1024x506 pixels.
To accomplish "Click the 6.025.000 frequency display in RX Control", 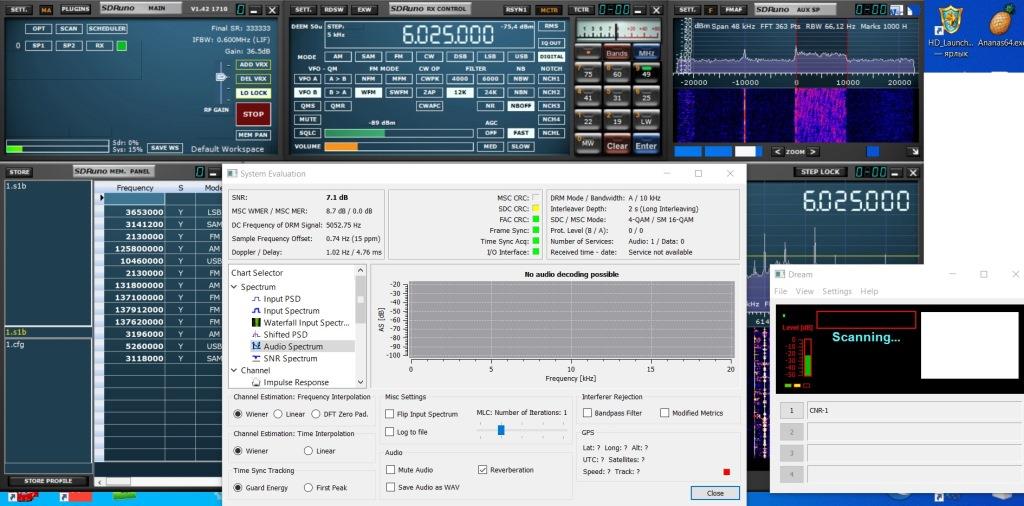I will [x=447, y=35].
